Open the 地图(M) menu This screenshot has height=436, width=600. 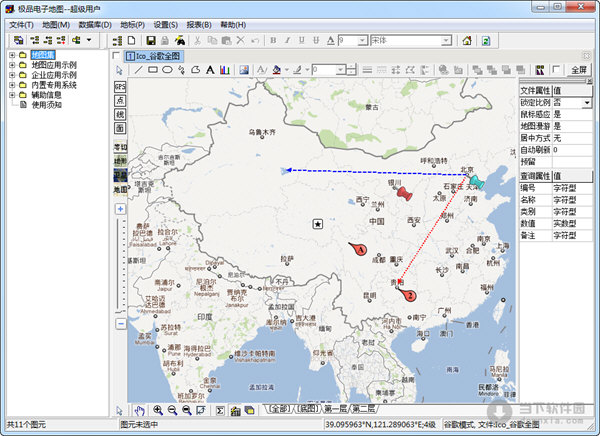tap(56, 25)
